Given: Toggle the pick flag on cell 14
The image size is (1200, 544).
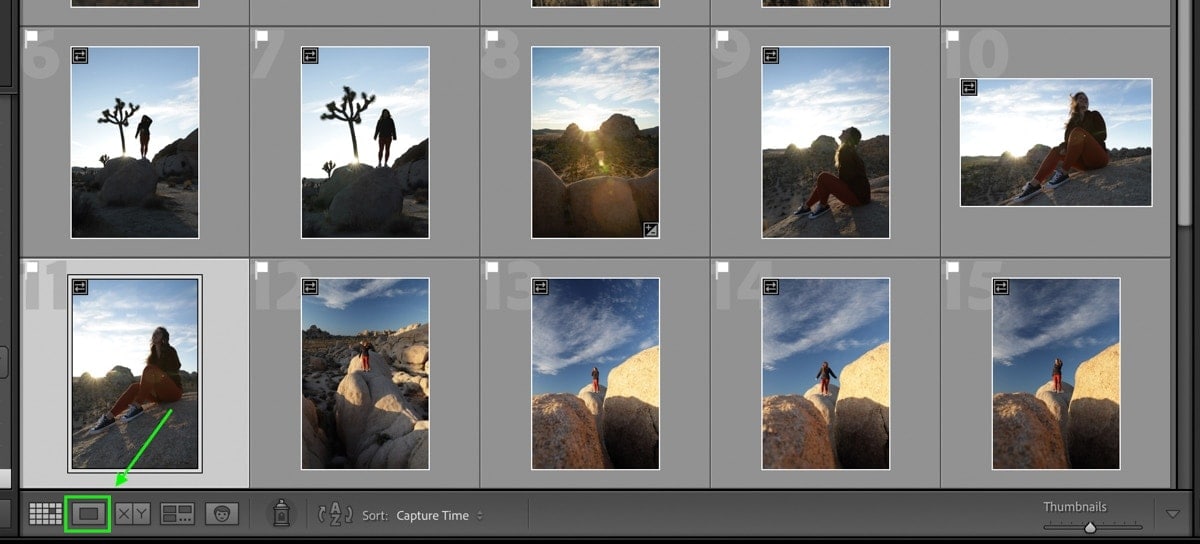Looking at the screenshot, I should coord(722,270).
